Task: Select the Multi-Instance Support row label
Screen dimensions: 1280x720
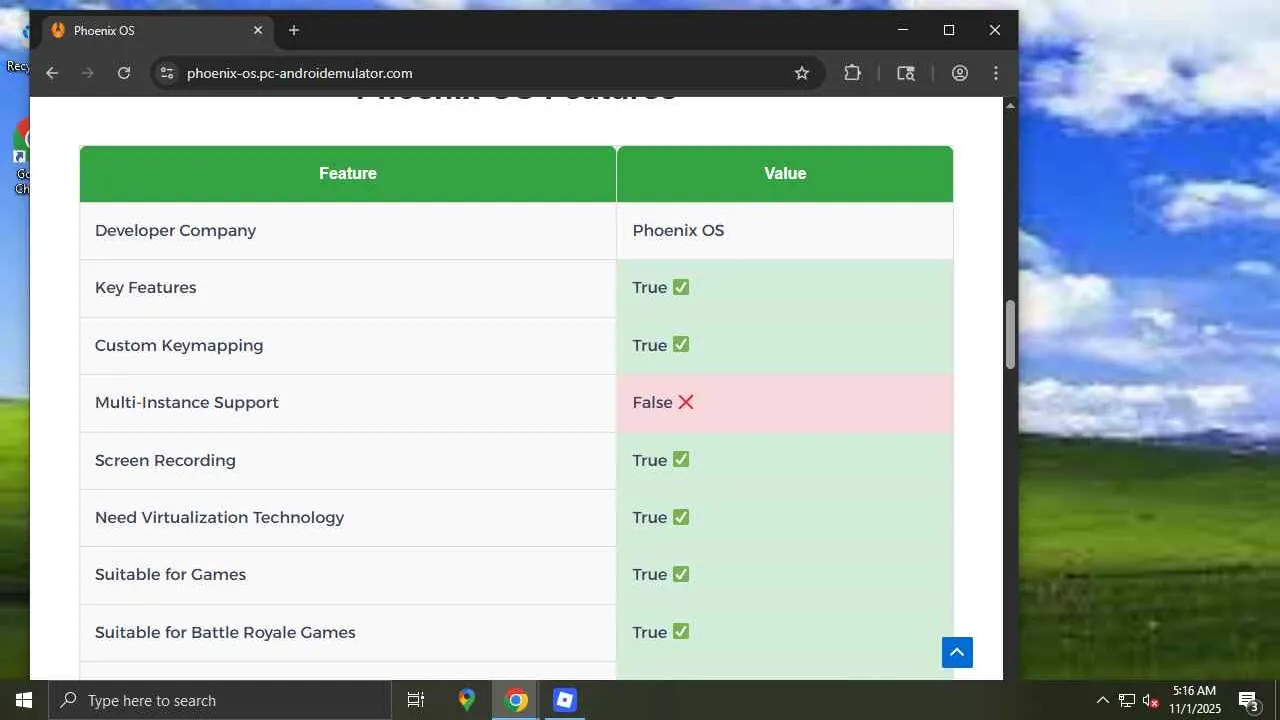Action: tap(187, 403)
